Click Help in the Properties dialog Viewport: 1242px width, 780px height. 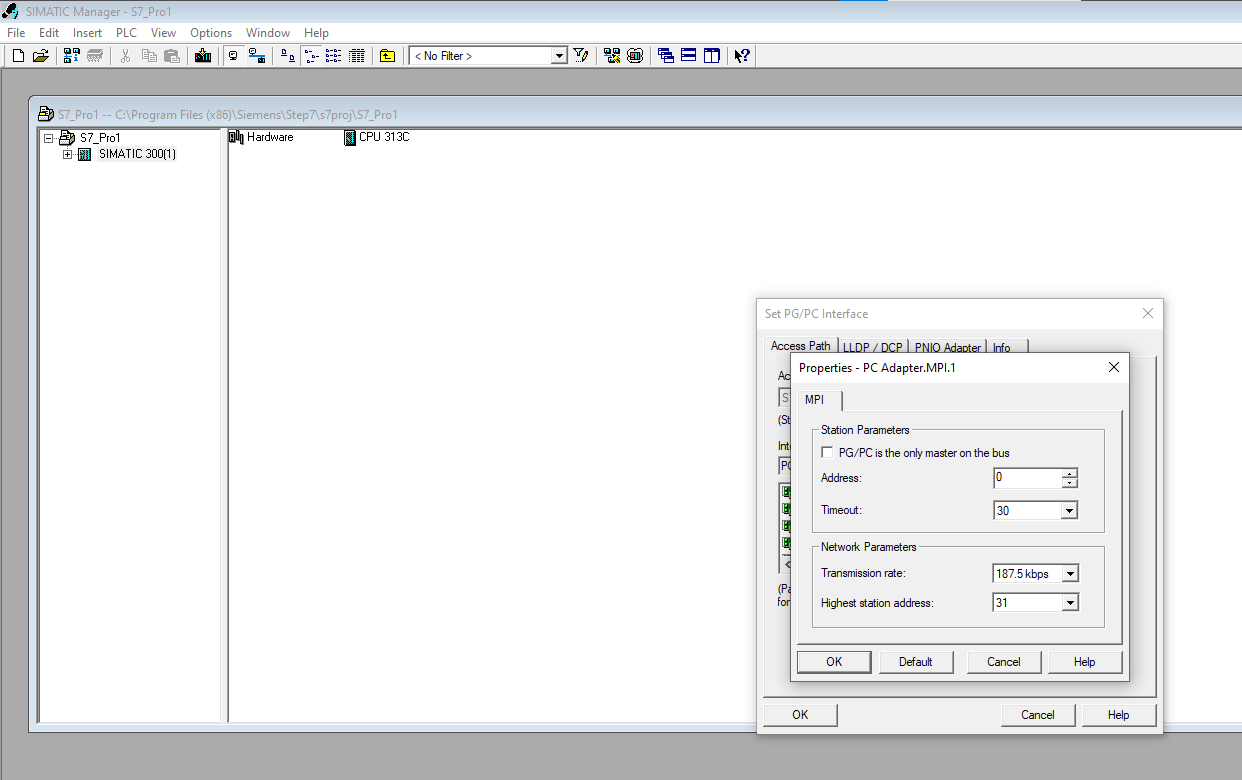click(x=1085, y=662)
